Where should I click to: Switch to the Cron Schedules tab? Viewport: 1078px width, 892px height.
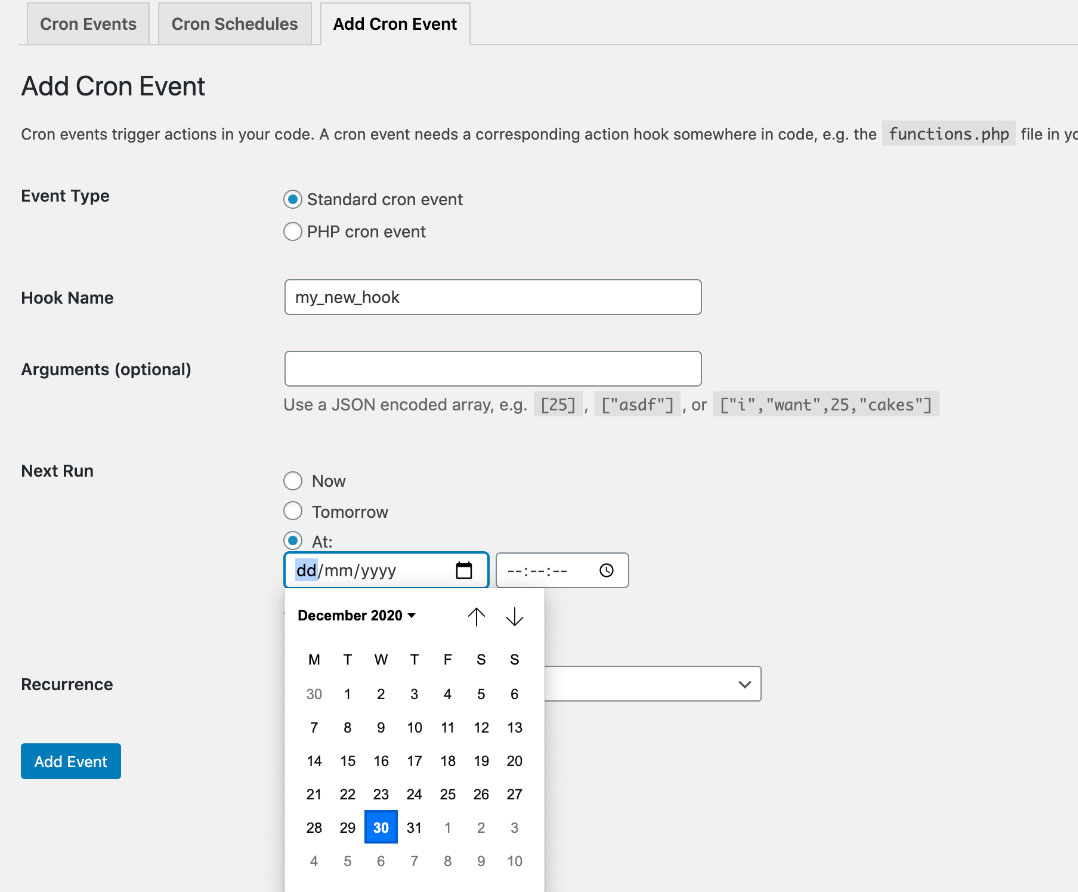[x=234, y=24]
